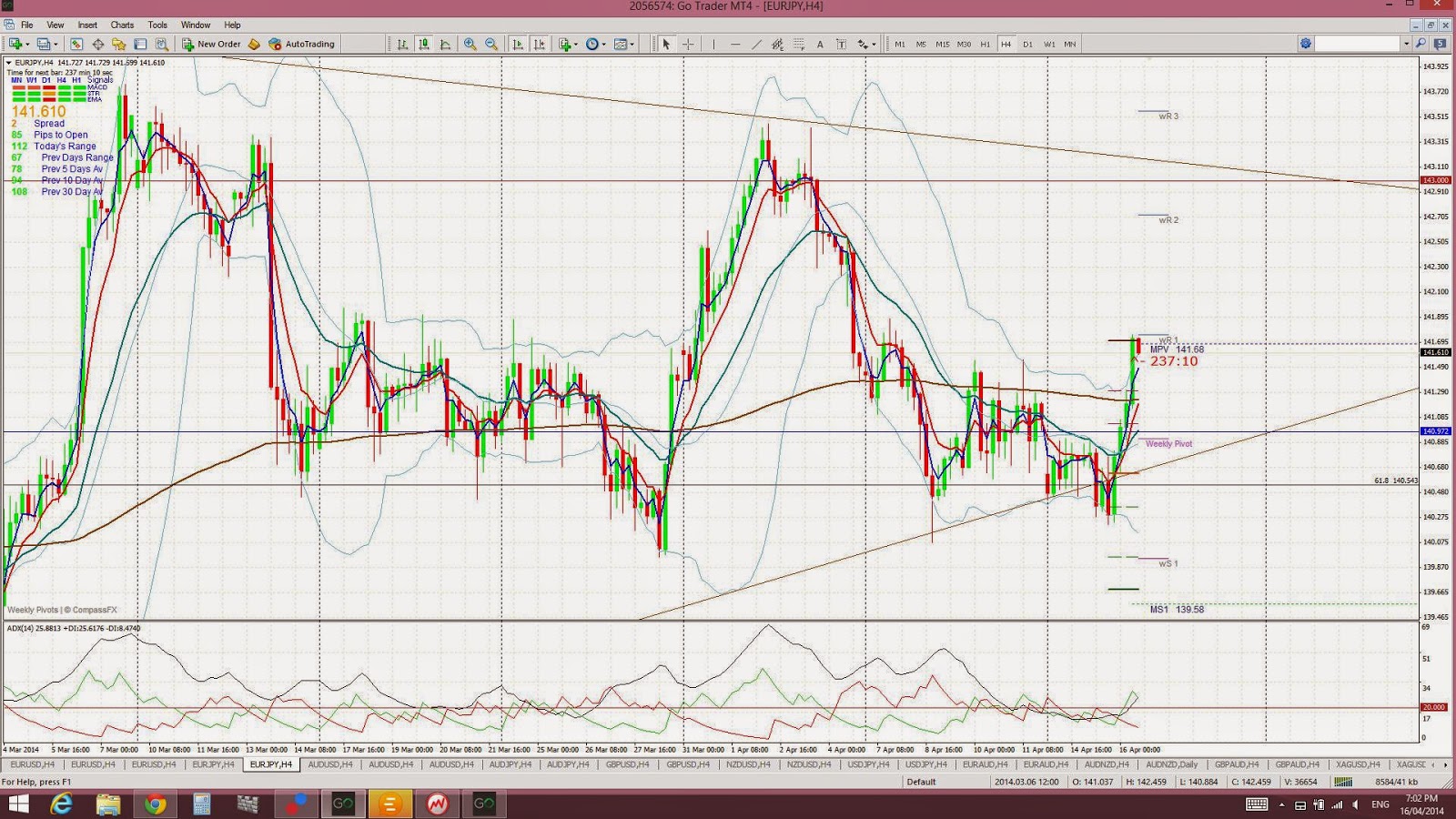Open a new chart window icon

click(15, 44)
